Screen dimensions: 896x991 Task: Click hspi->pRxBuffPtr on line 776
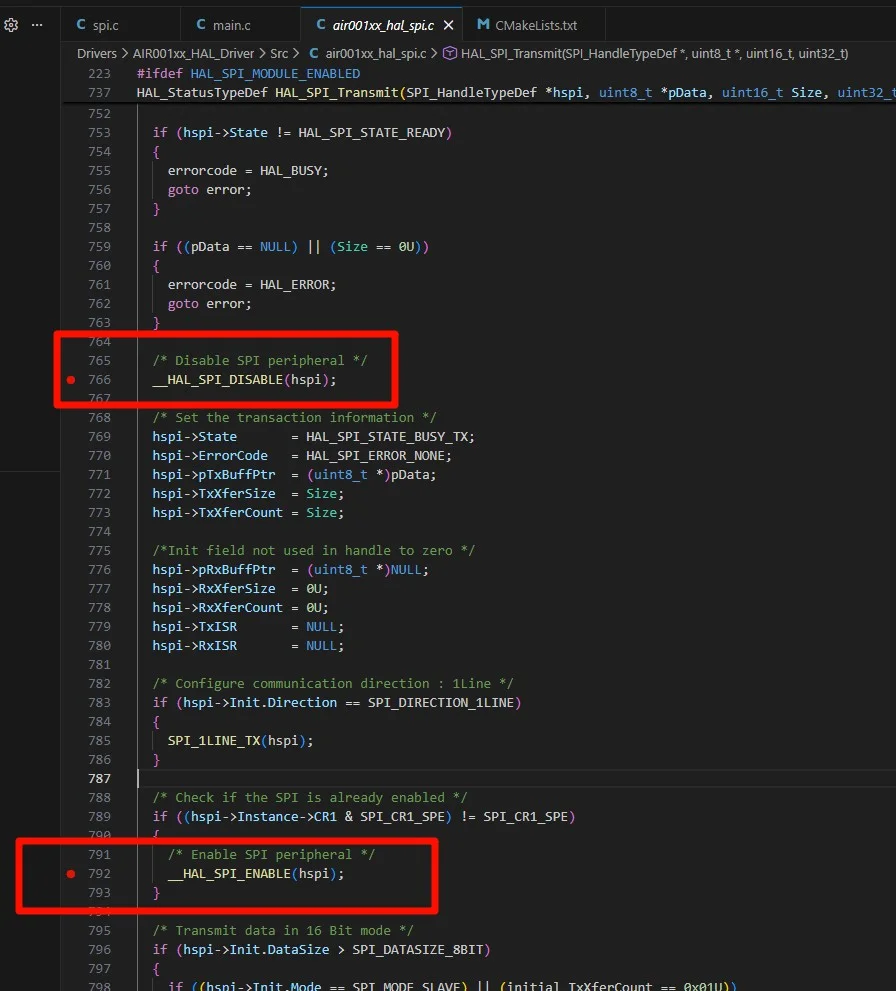point(214,569)
